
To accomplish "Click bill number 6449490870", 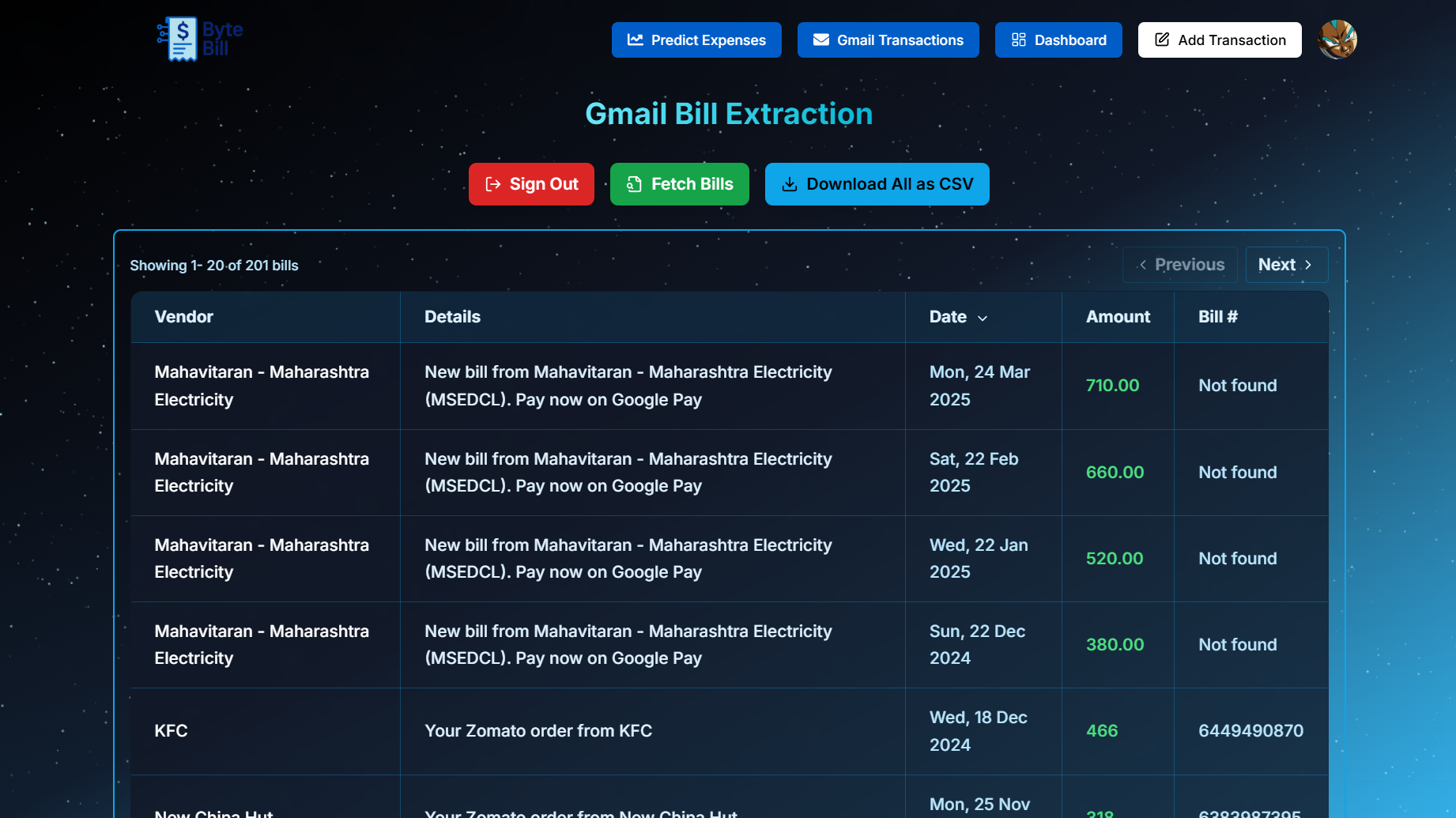I will pos(1251,731).
